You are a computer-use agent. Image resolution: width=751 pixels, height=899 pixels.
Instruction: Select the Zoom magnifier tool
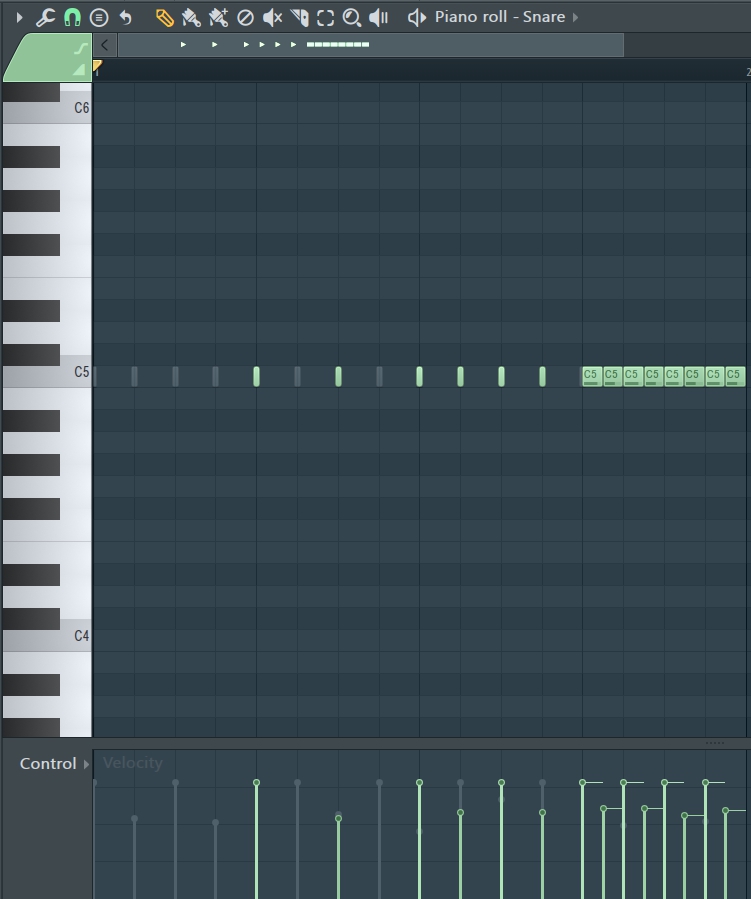pyautogui.click(x=351, y=17)
